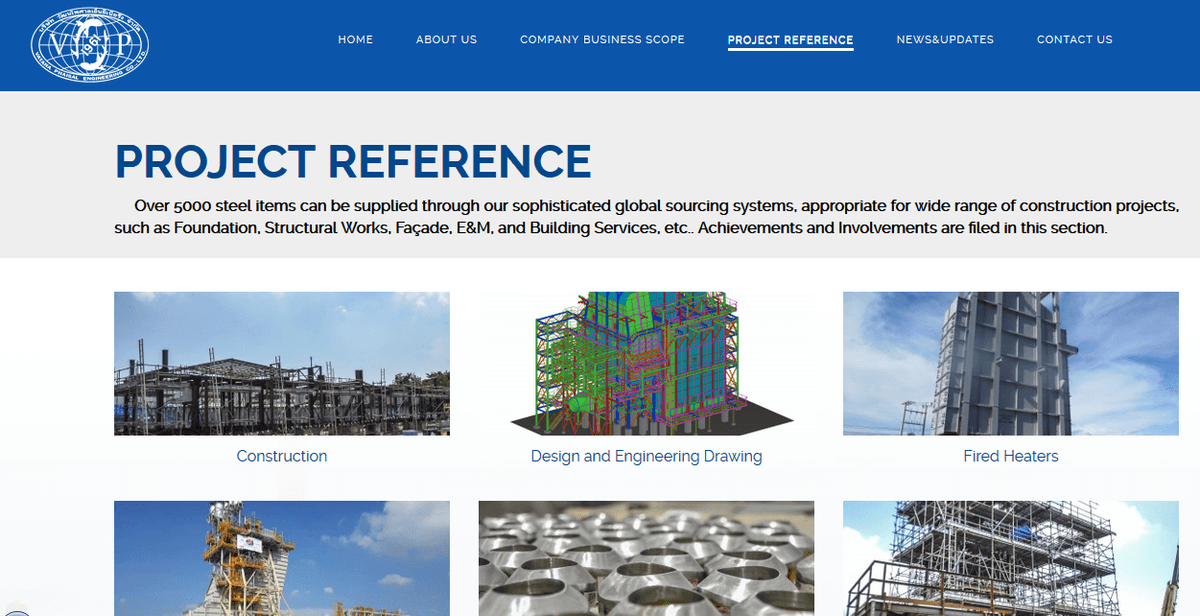This screenshot has height=616, width=1200.
Task: Open the Construction caption link
Action: click(x=282, y=456)
